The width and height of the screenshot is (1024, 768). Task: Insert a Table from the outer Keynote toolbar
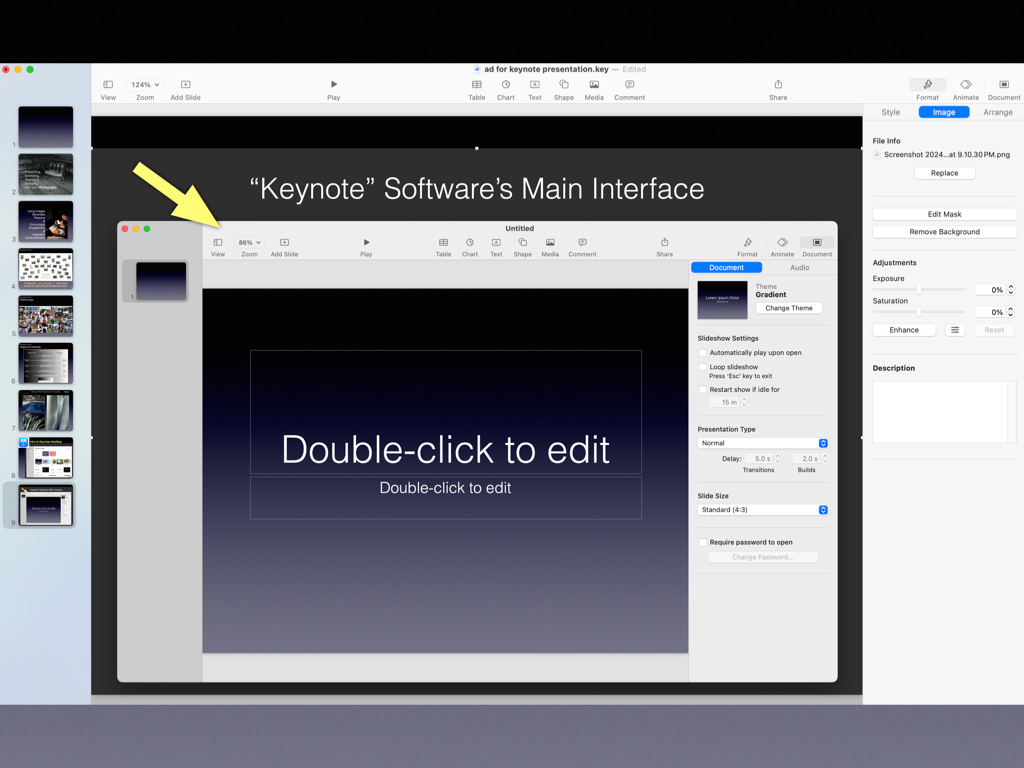coord(477,85)
